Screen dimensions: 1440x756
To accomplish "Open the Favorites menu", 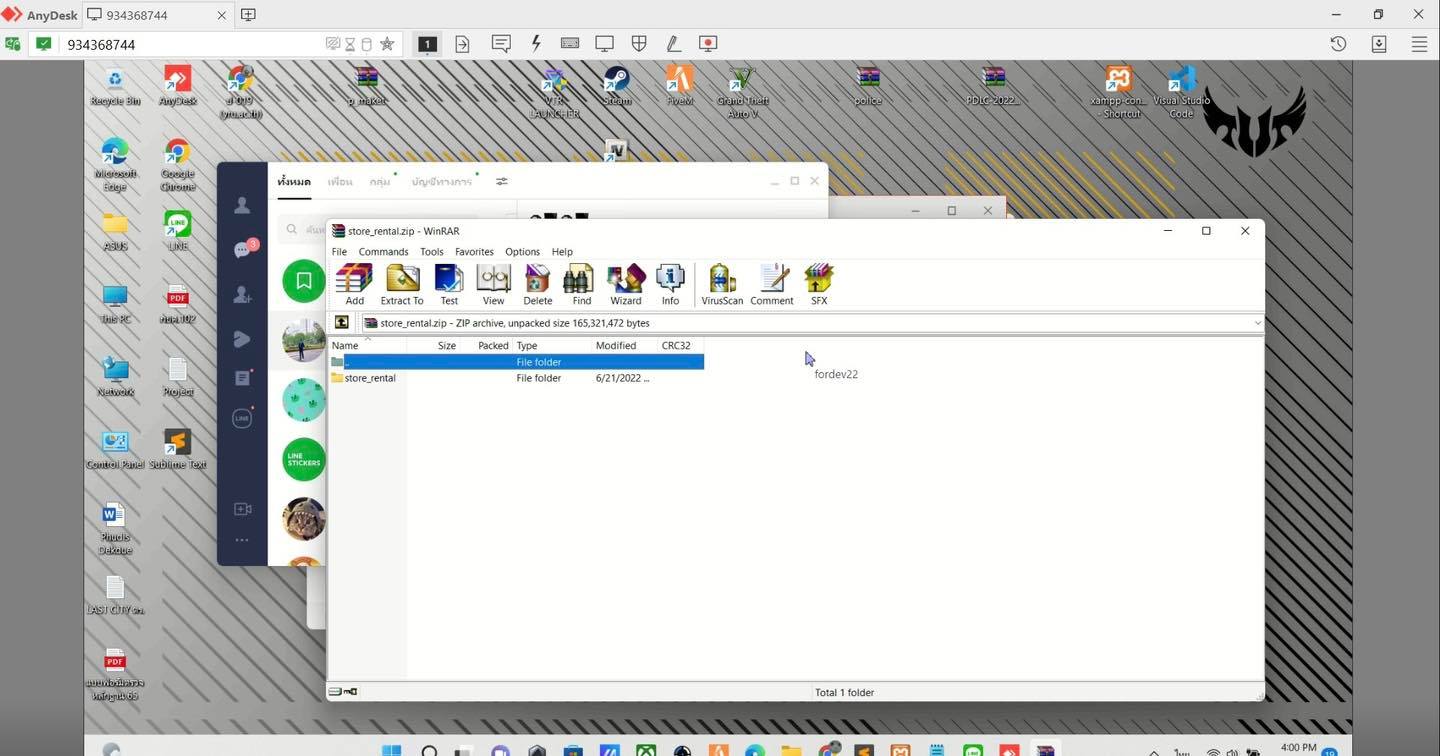I will (x=474, y=252).
